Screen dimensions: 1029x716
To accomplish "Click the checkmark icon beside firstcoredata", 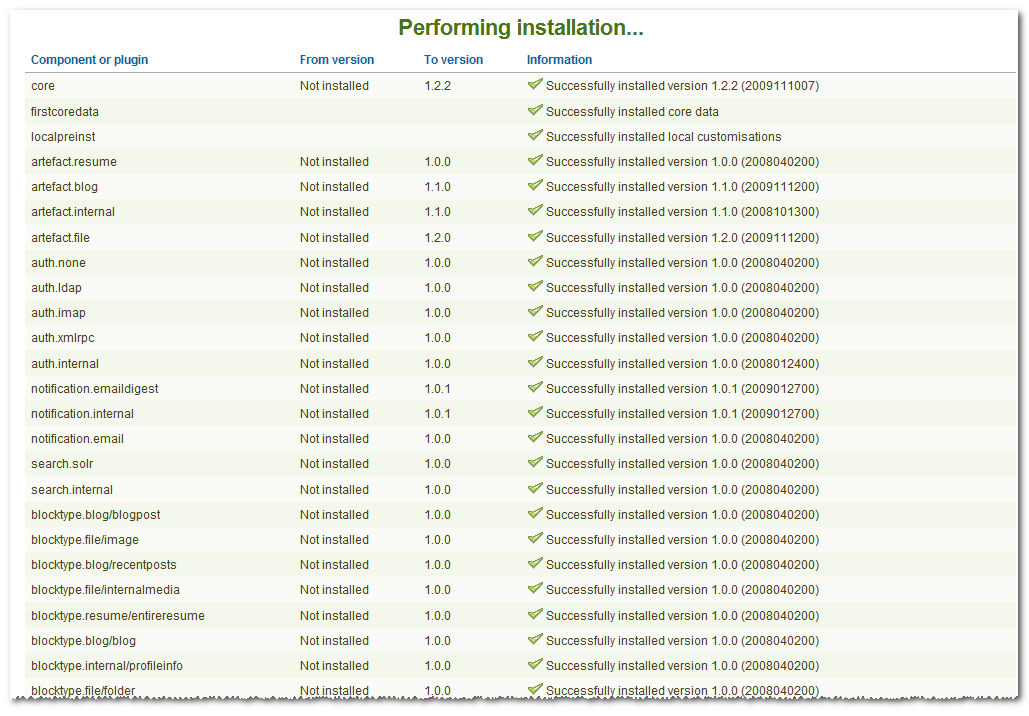I will [535, 110].
